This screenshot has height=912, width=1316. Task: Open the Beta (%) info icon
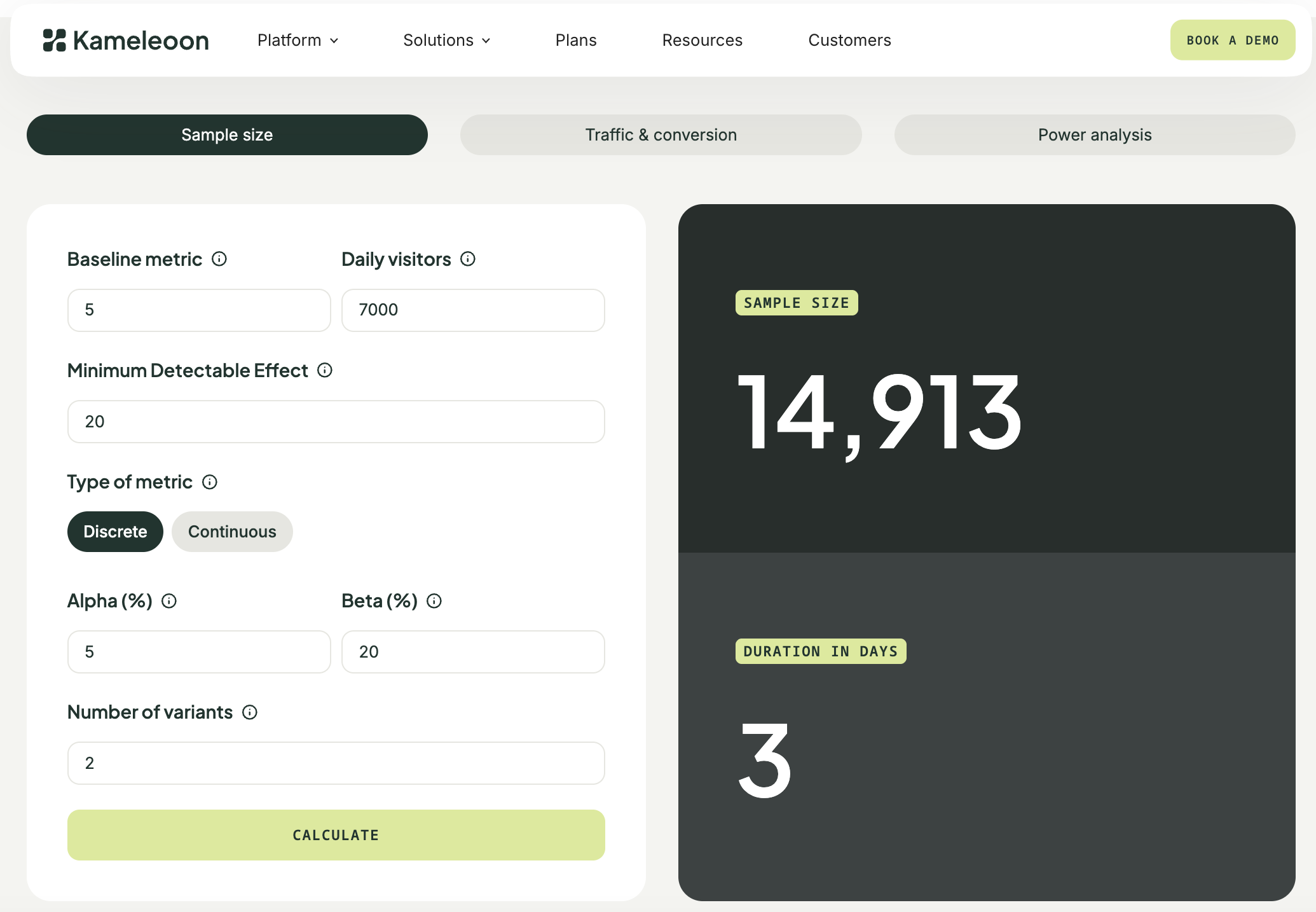[434, 601]
